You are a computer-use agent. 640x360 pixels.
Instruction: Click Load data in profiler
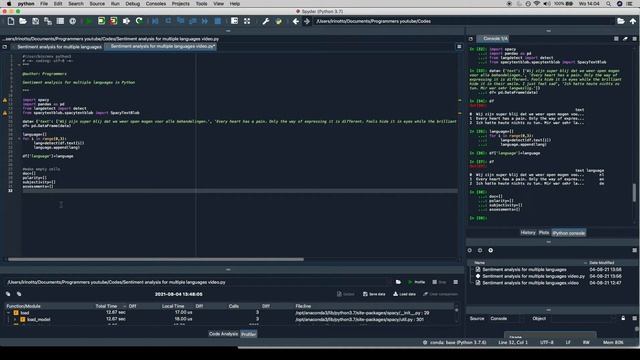tap(404, 294)
